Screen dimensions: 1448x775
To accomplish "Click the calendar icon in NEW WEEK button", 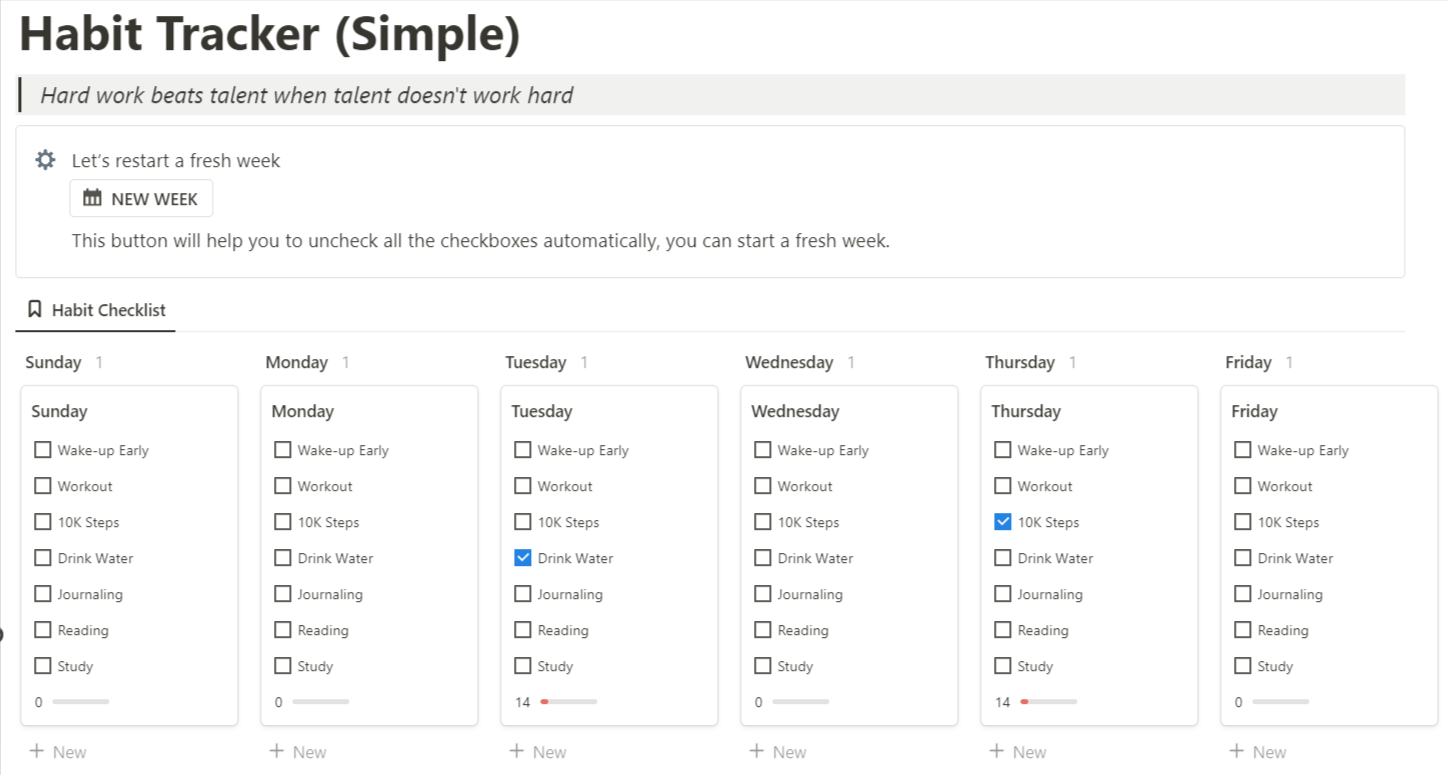I will pos(92,198).
